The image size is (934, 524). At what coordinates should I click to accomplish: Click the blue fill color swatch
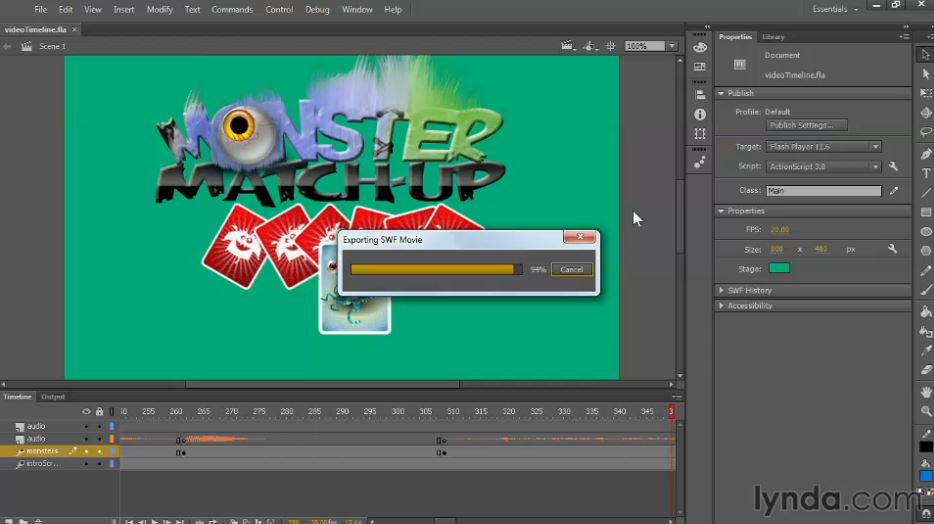click(926, 476)
